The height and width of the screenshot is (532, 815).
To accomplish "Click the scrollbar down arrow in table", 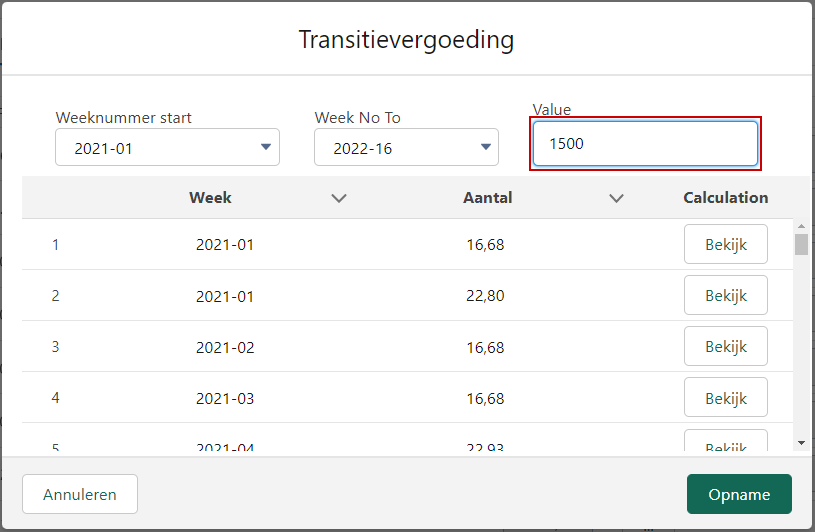I will pos(801,443).
